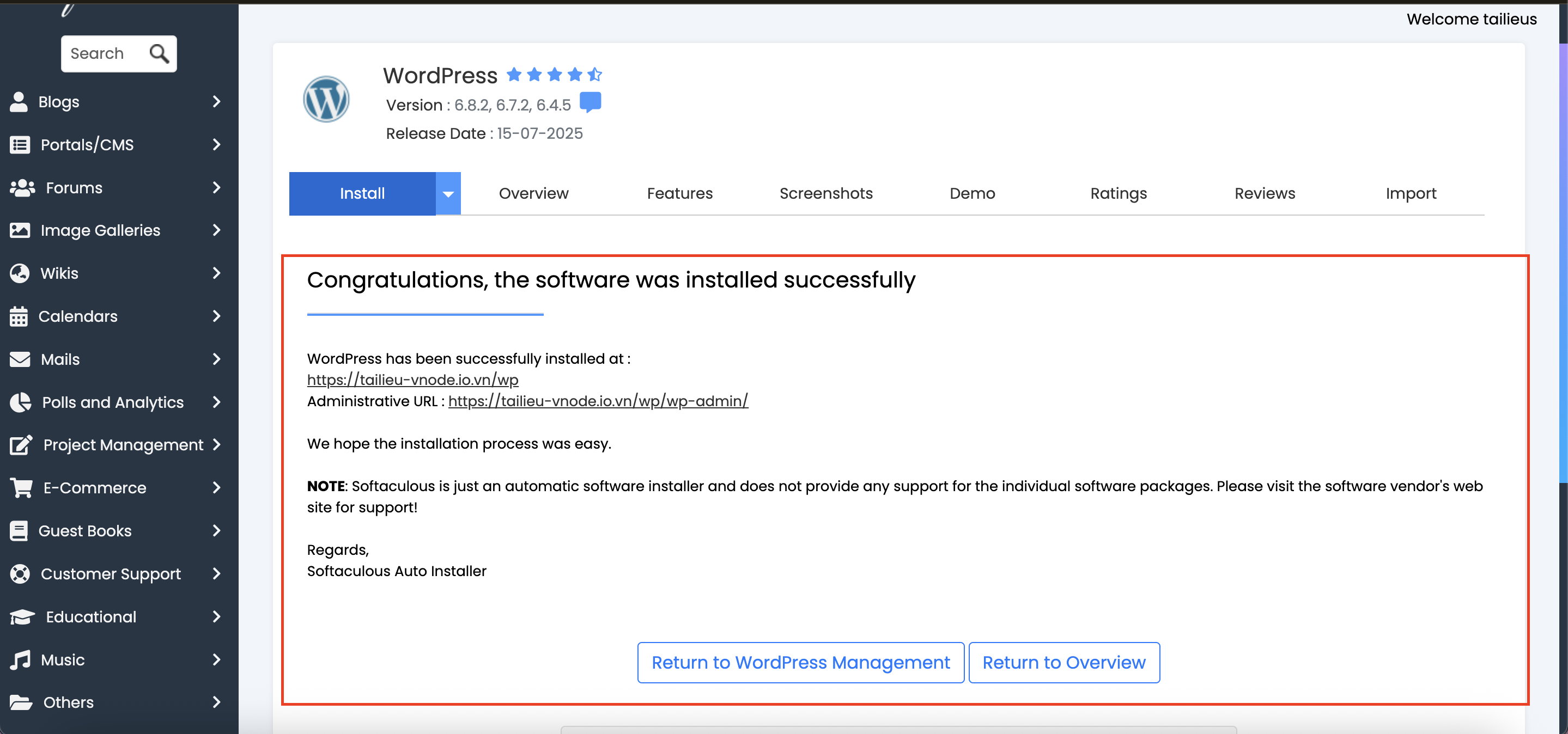Switch to the Overview tab

pyautogui.click(x=534, y=193)
